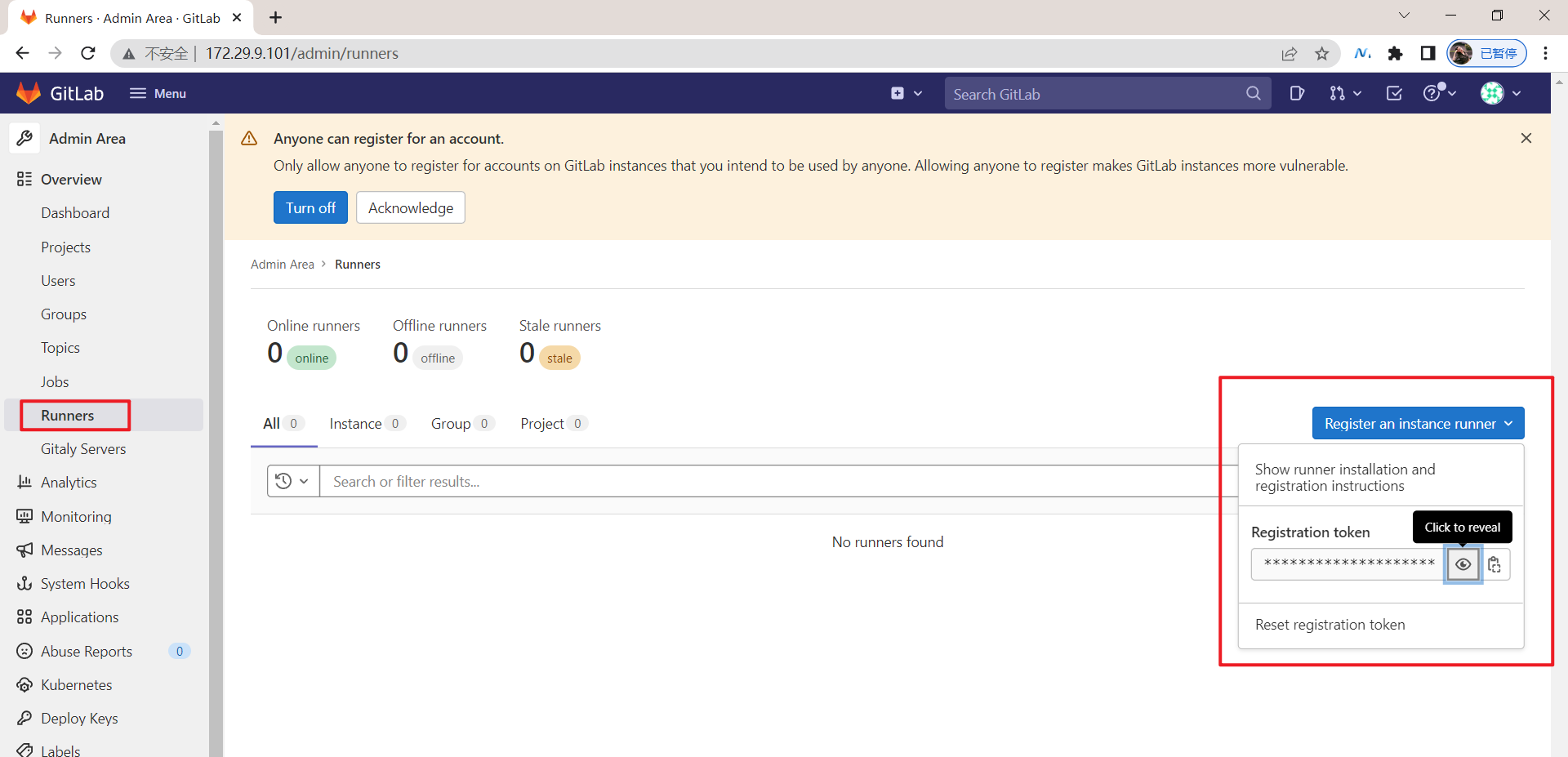The width and height of the screenshot is (1568, 757).
Task: Dismiss the registration warning banner
Action: coord(1526,138)
